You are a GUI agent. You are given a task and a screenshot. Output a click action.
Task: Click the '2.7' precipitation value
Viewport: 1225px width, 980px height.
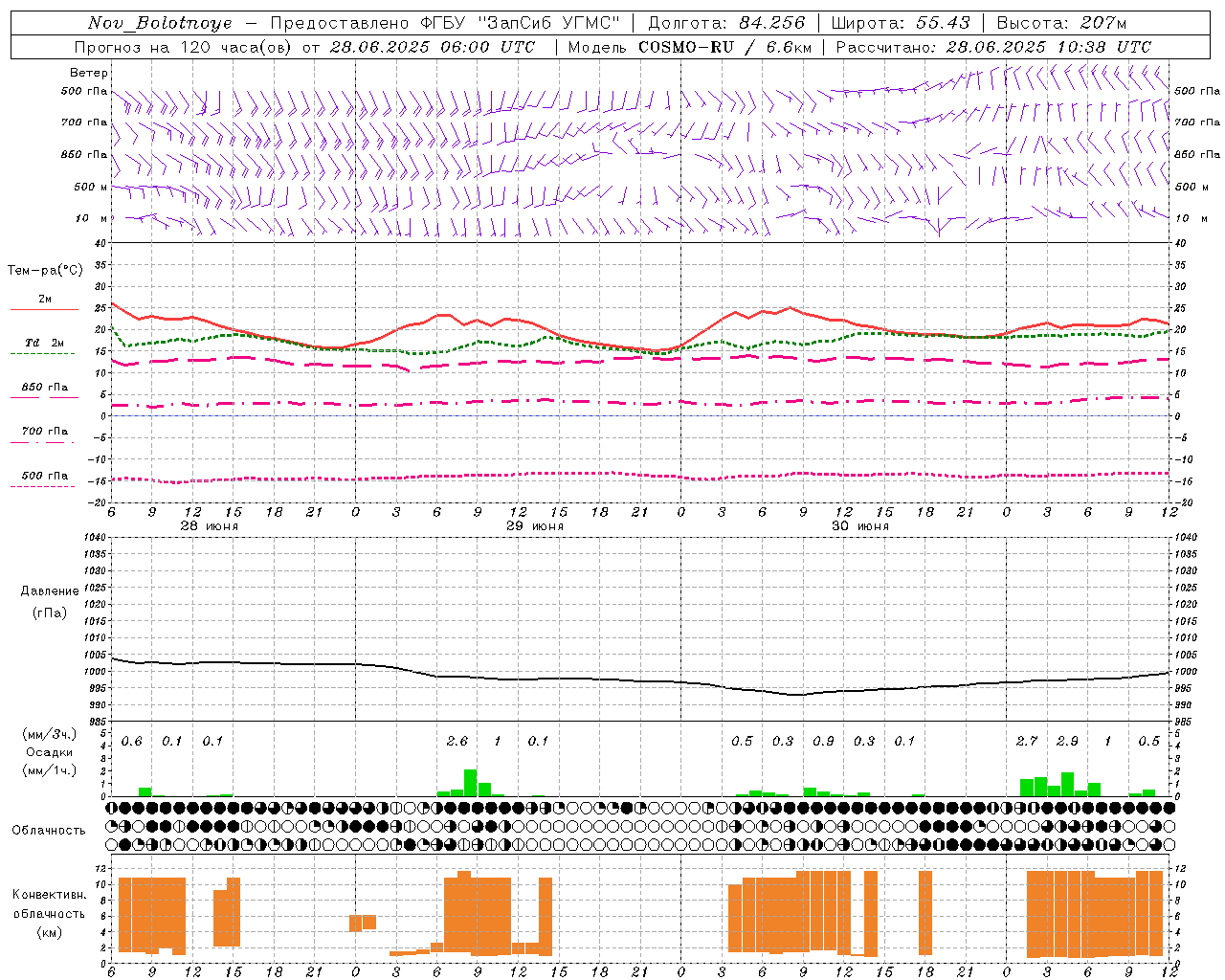[1027, 742]
